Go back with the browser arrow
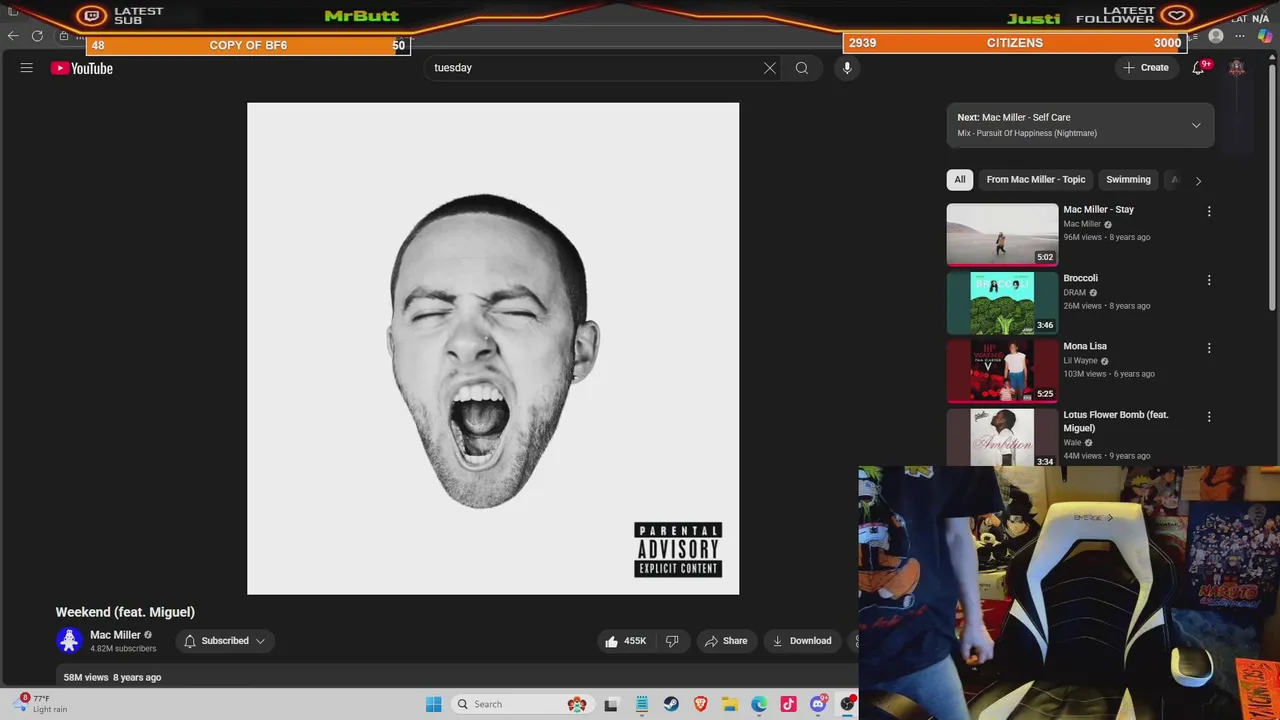The image size is (1280, 720). pyautogui.click(x=13, y=36)
